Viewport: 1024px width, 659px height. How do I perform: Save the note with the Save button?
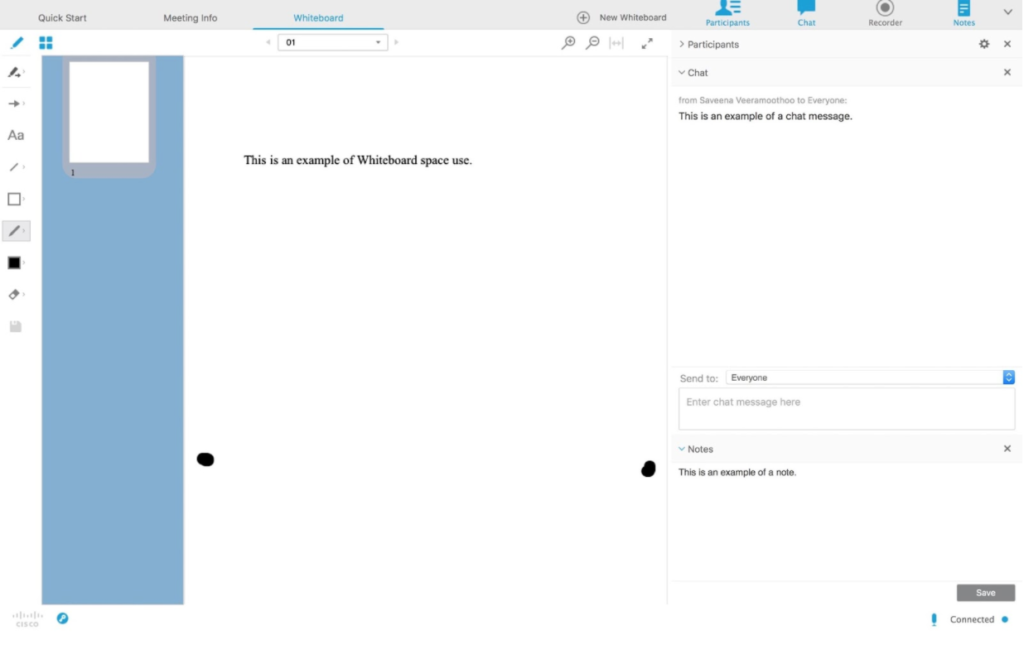[x=985, y=592]
